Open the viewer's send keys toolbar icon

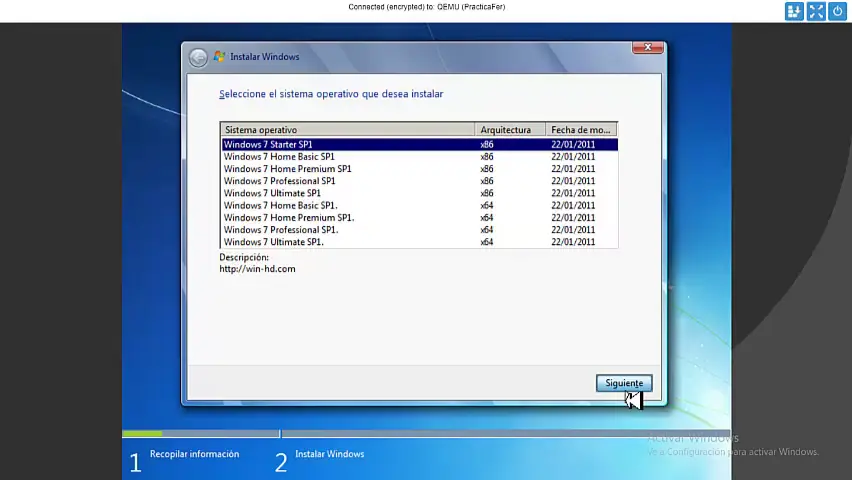click(794, 11)
